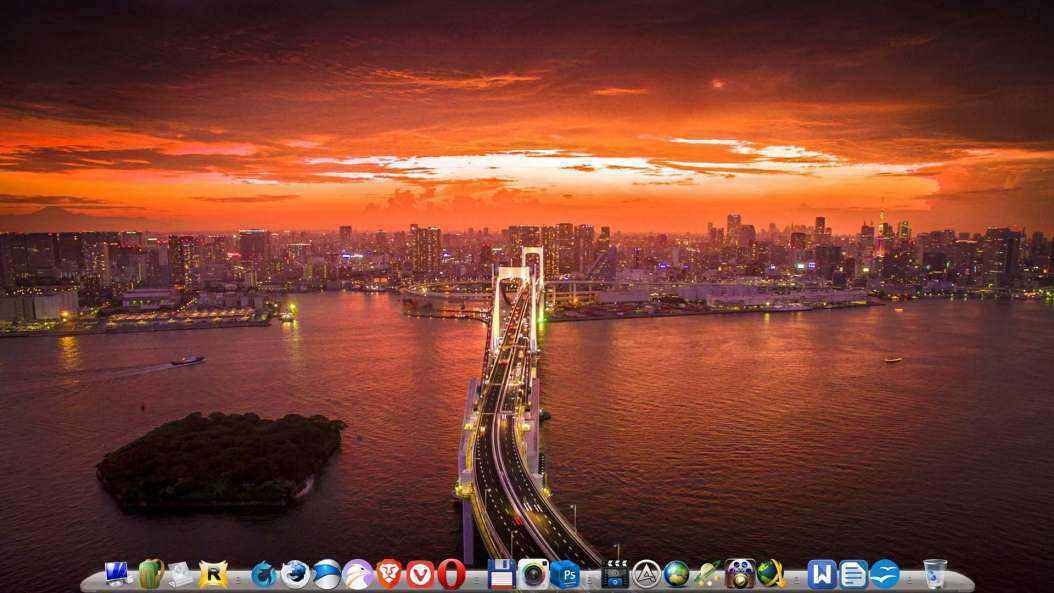Open the film projector media player icon
1054x593 pixels.
coord(739,574)
